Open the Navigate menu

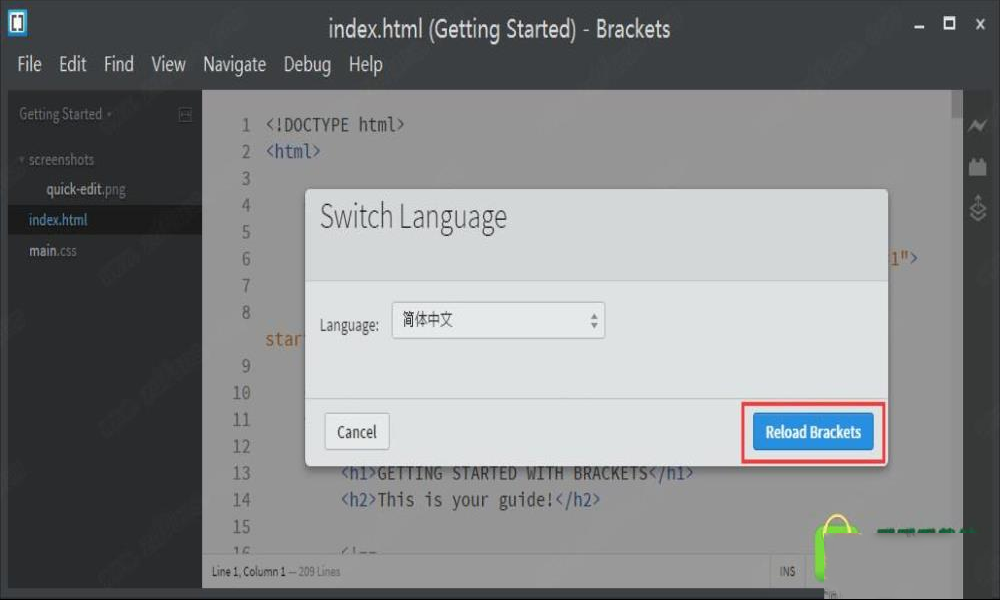pos(234,64)
